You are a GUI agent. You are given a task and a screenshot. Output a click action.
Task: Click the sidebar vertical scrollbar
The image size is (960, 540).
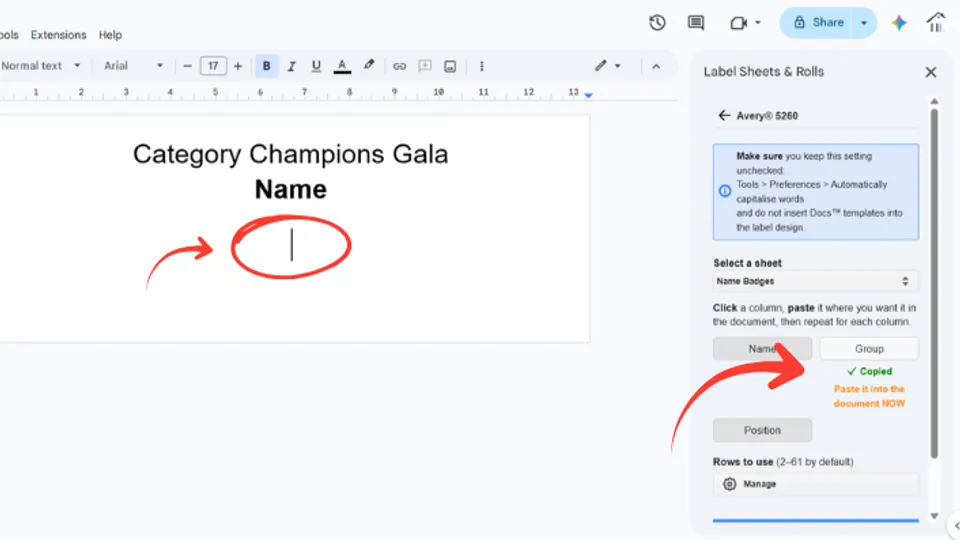coord(934,283)
